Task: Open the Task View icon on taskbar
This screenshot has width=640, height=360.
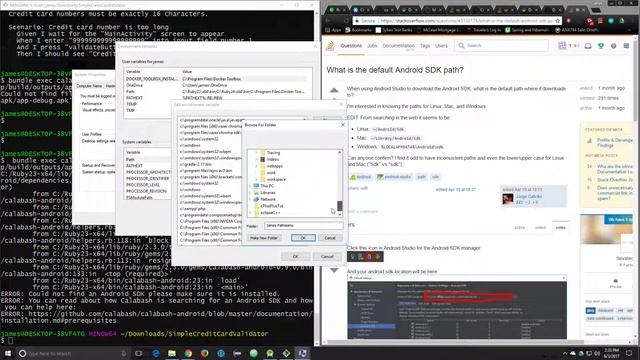Action: click(x=139, y=353)
